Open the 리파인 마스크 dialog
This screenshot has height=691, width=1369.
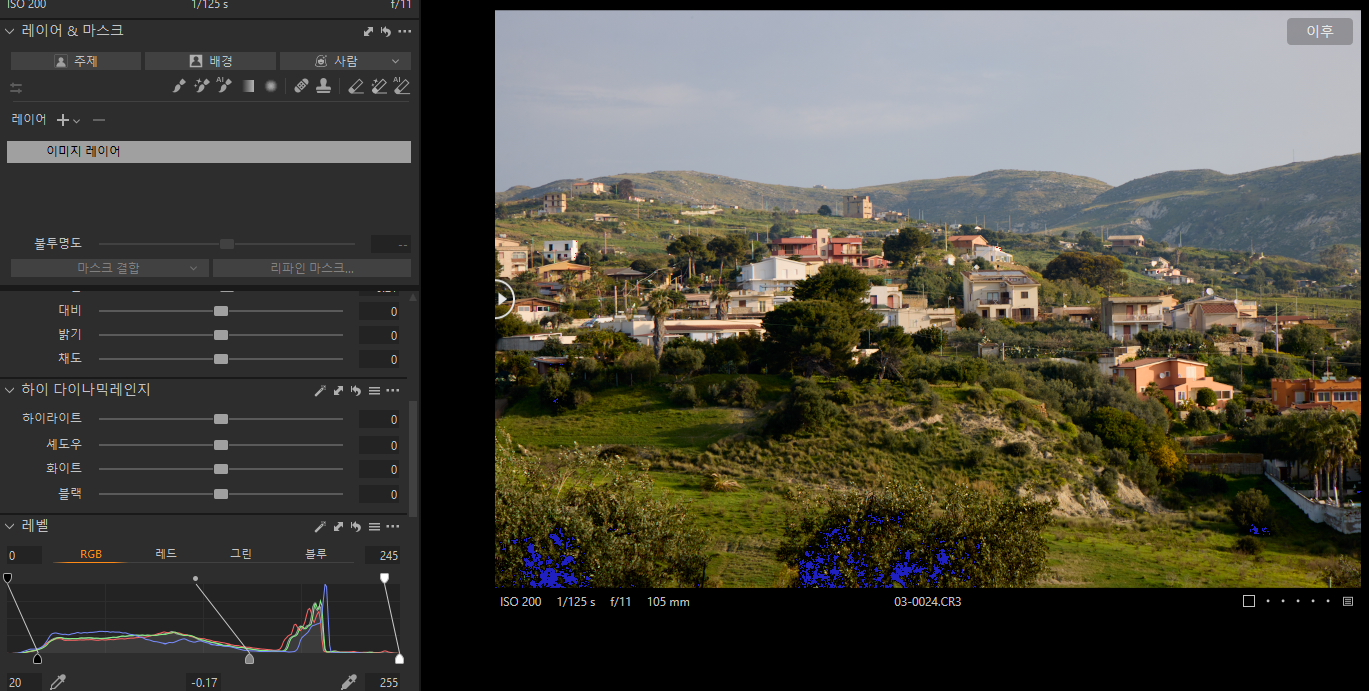[312, 268]
